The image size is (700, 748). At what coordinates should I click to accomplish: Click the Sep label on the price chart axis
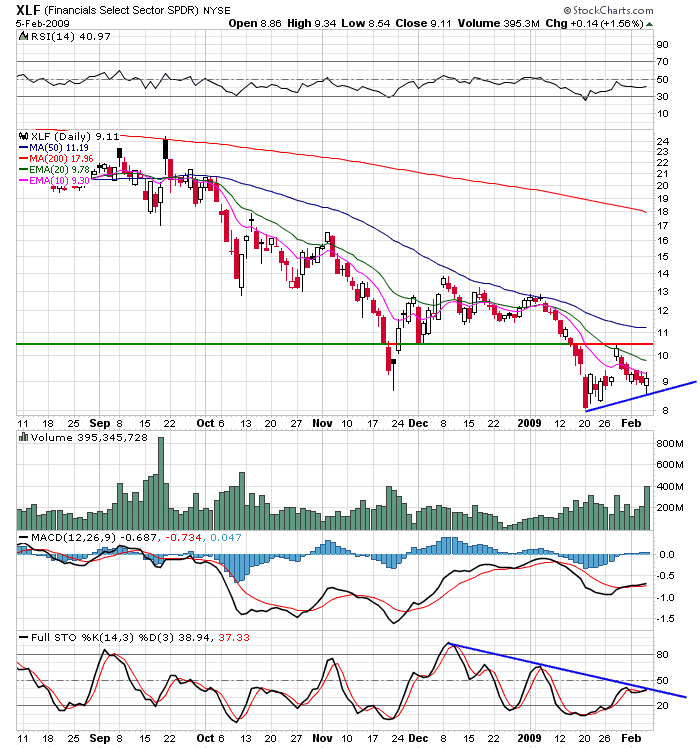pyautogui.click(x=100, y=423)
